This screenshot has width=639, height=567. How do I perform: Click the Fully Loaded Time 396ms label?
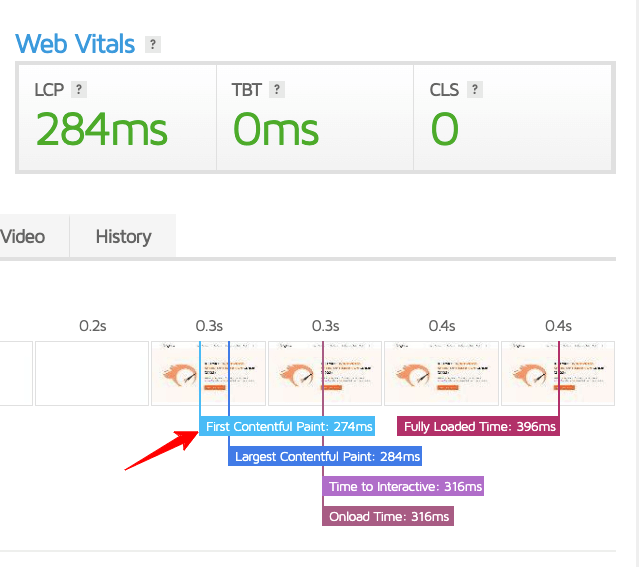[x=478, y=427]
